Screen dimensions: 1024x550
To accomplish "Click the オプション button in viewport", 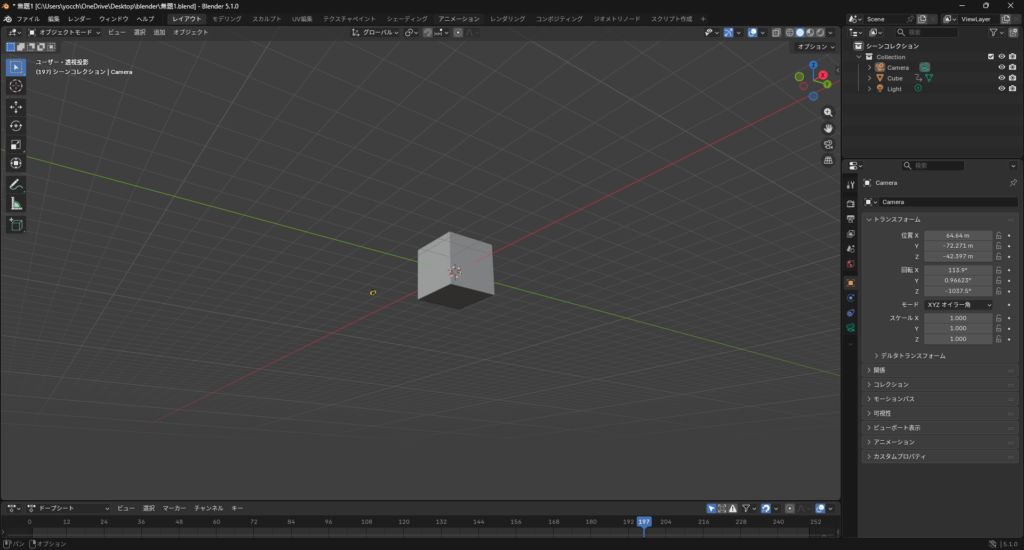I will pos(813,47).
